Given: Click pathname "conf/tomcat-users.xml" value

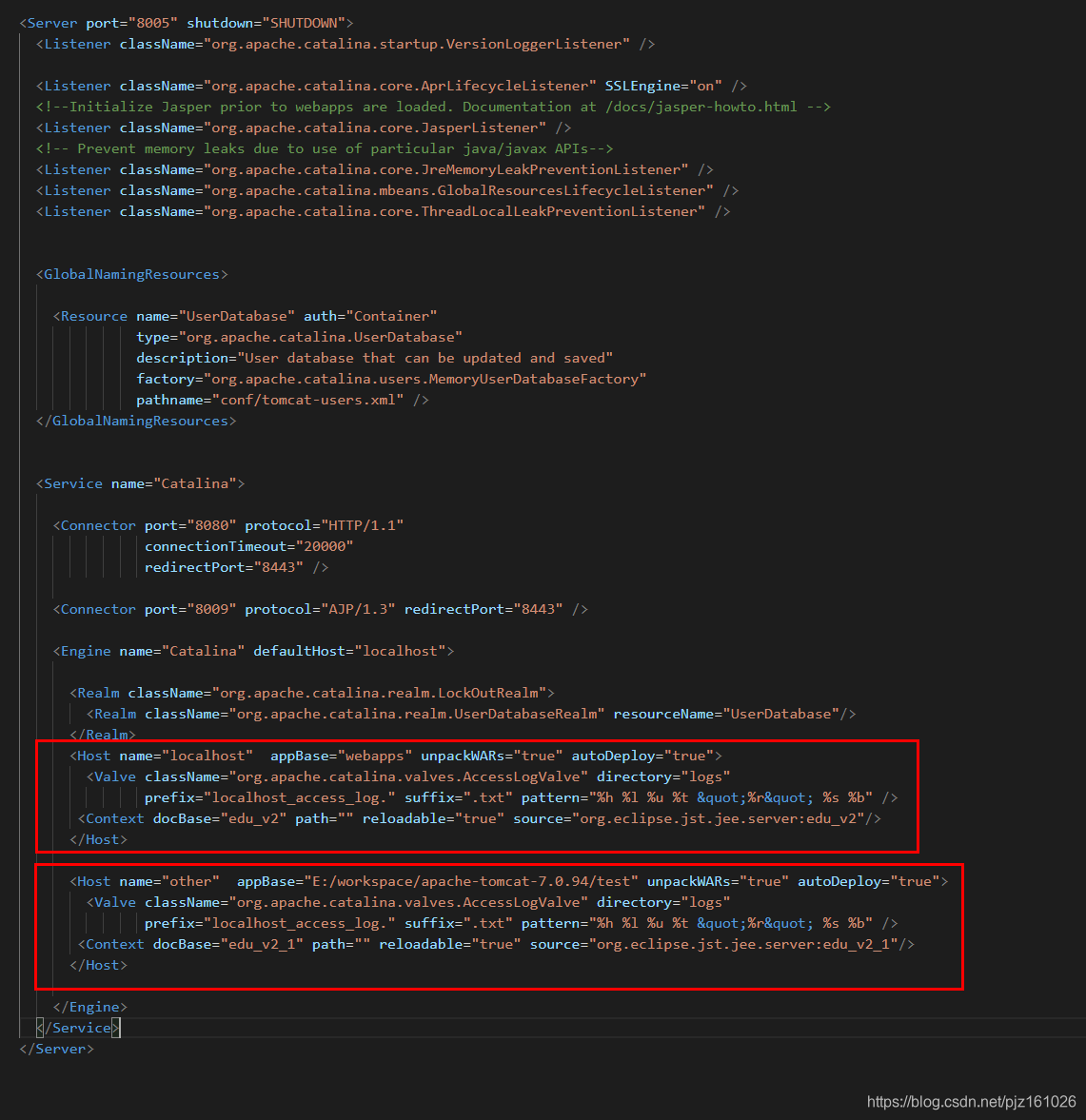Looking at the screenshot, I should pos(307,400).
